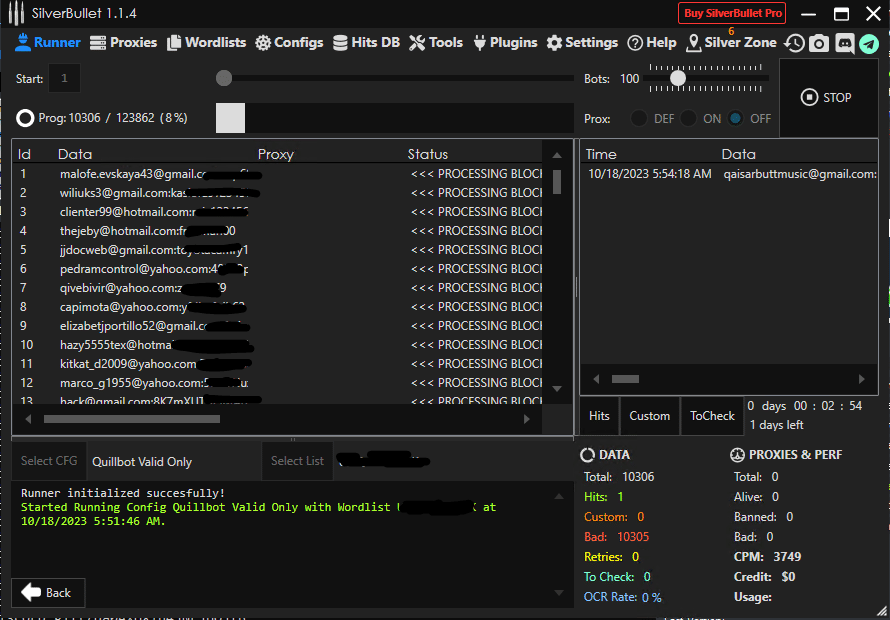Screen dimensions: 890x620
Task: Click log panel scroll up arrow
Action: click(559, 496)
